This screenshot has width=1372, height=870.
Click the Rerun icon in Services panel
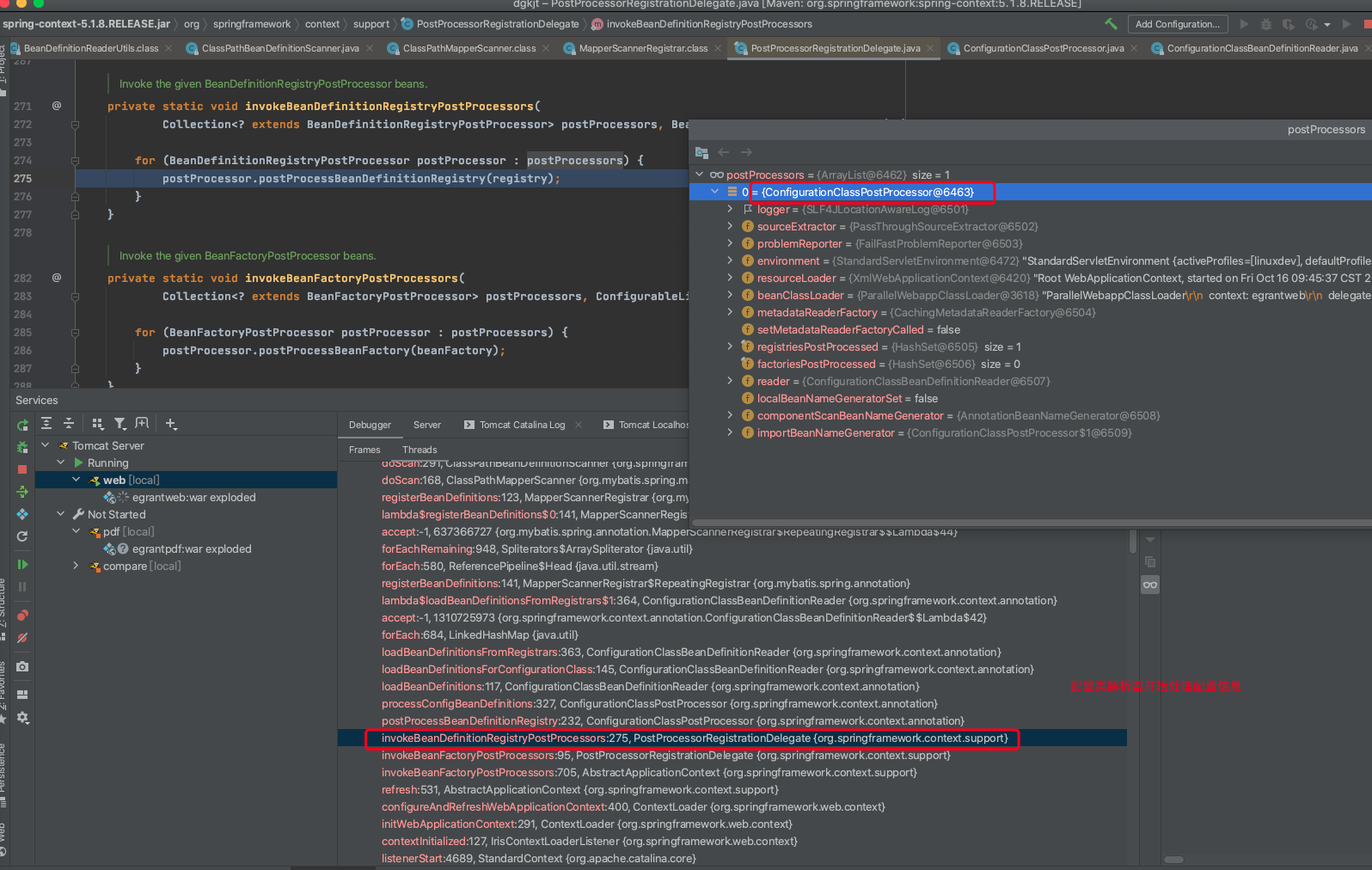pyautogui.click(x=22, y=425)
